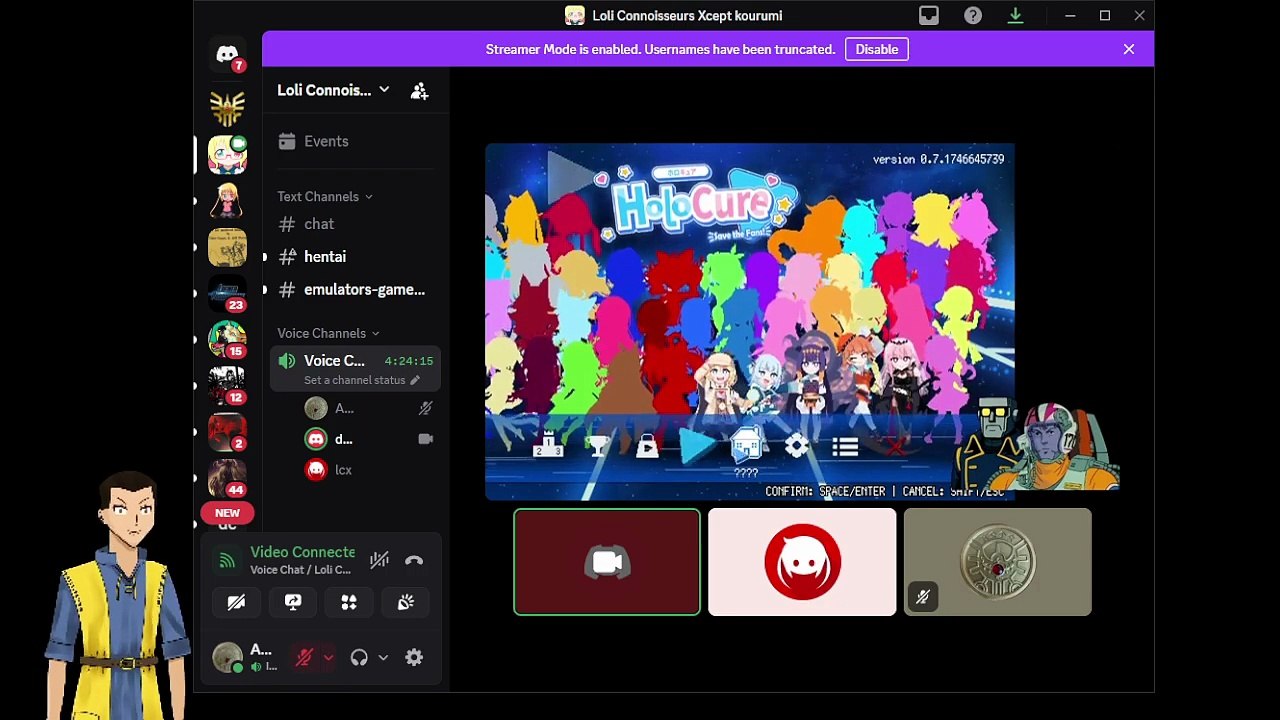Image resolution: width=1280 pixels, height=720 pixels.
Task: Select the muted coin avatar participant tile
Action: (997, 562)
